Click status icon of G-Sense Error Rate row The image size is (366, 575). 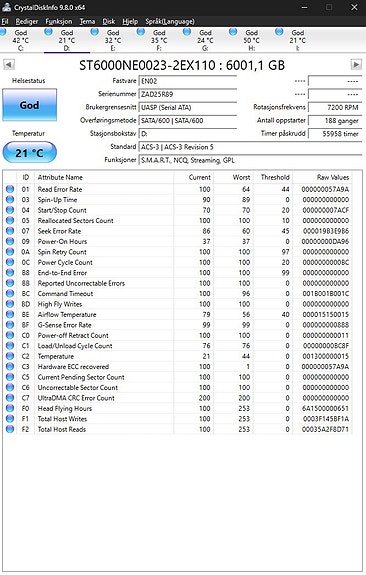(x=10, y=325)
